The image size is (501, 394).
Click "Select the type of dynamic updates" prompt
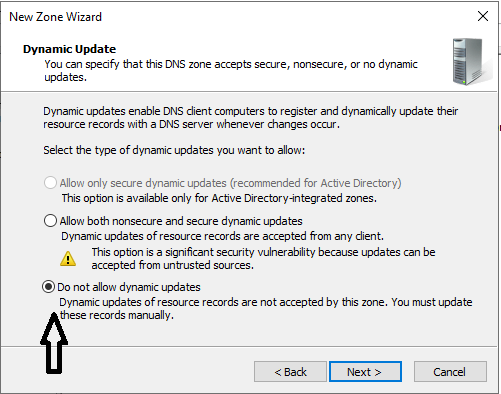click(174, 150)
